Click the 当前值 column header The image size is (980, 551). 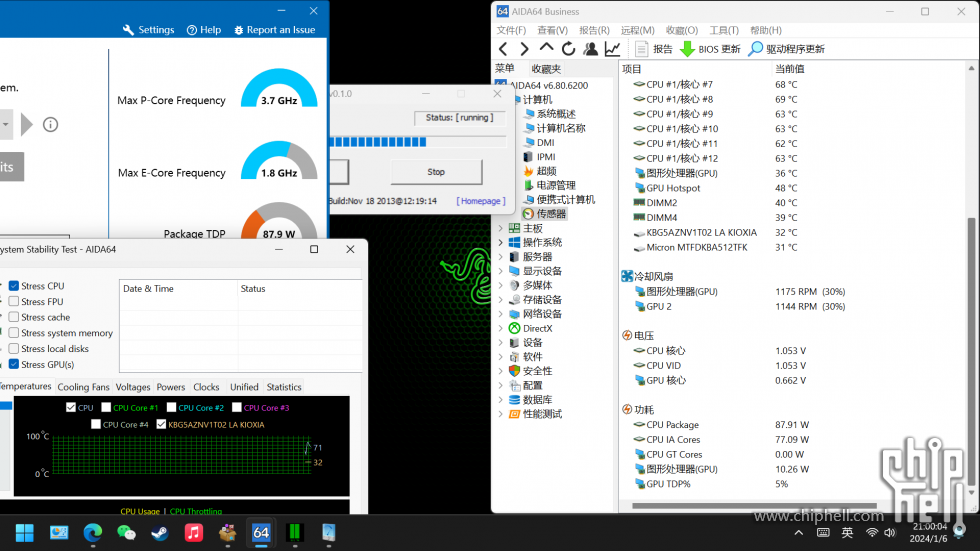pos(789,69)
